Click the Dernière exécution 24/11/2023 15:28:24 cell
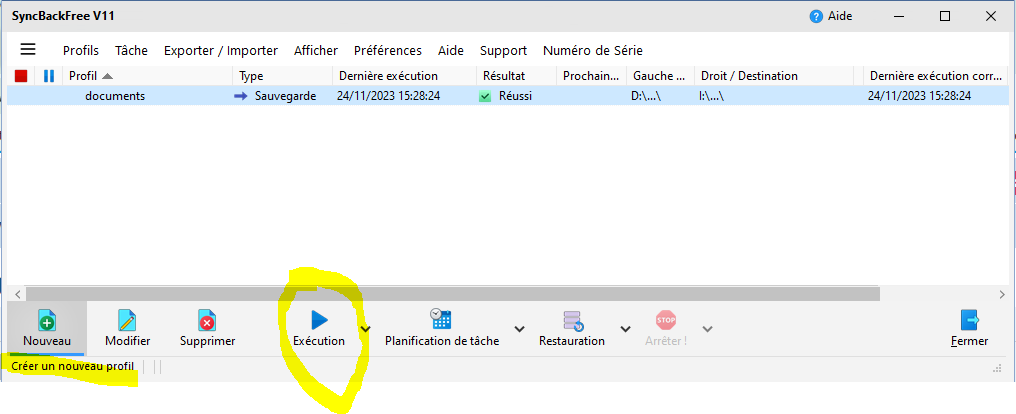 [389, 96]
